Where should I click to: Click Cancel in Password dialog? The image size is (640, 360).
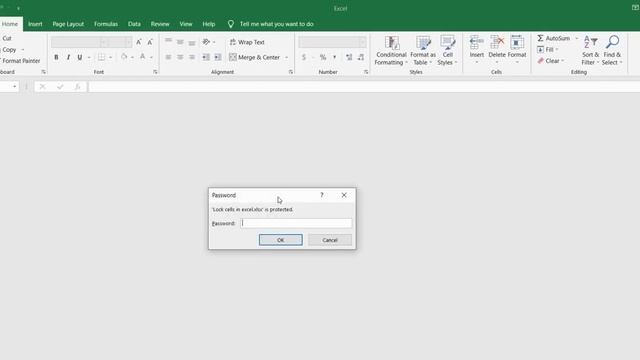[x=330, y=240]
